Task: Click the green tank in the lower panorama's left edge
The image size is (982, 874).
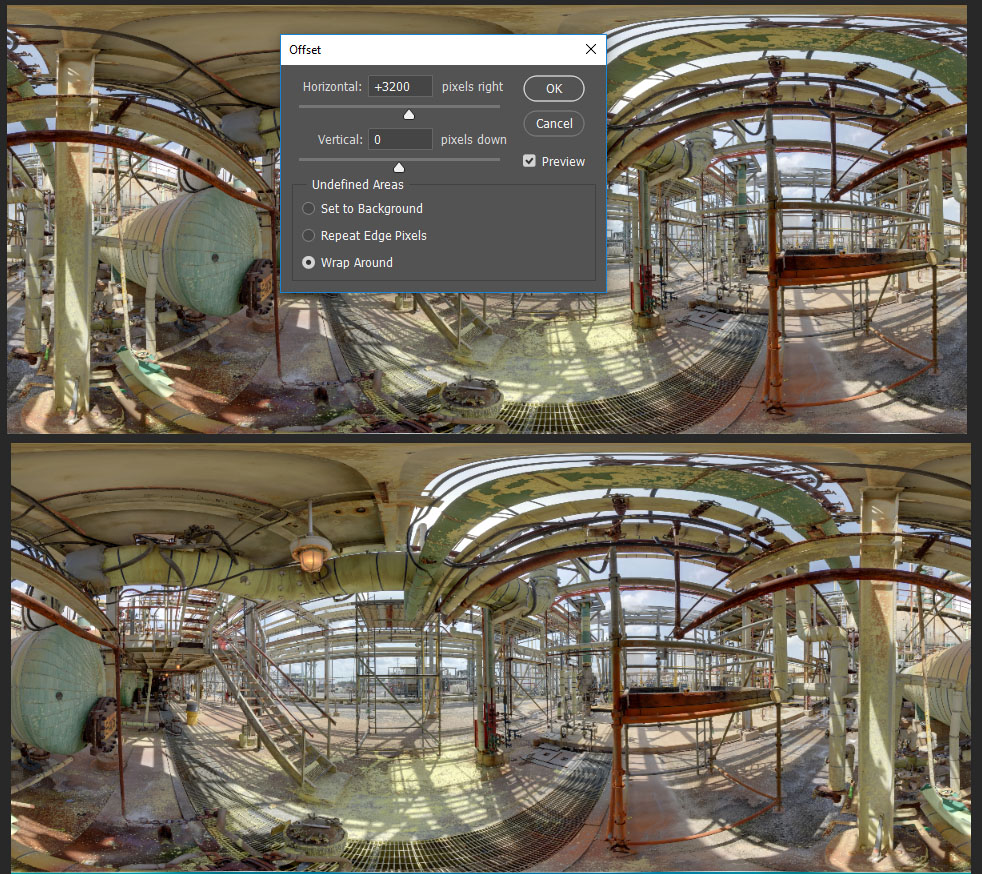Action: [x=55, y=690]
